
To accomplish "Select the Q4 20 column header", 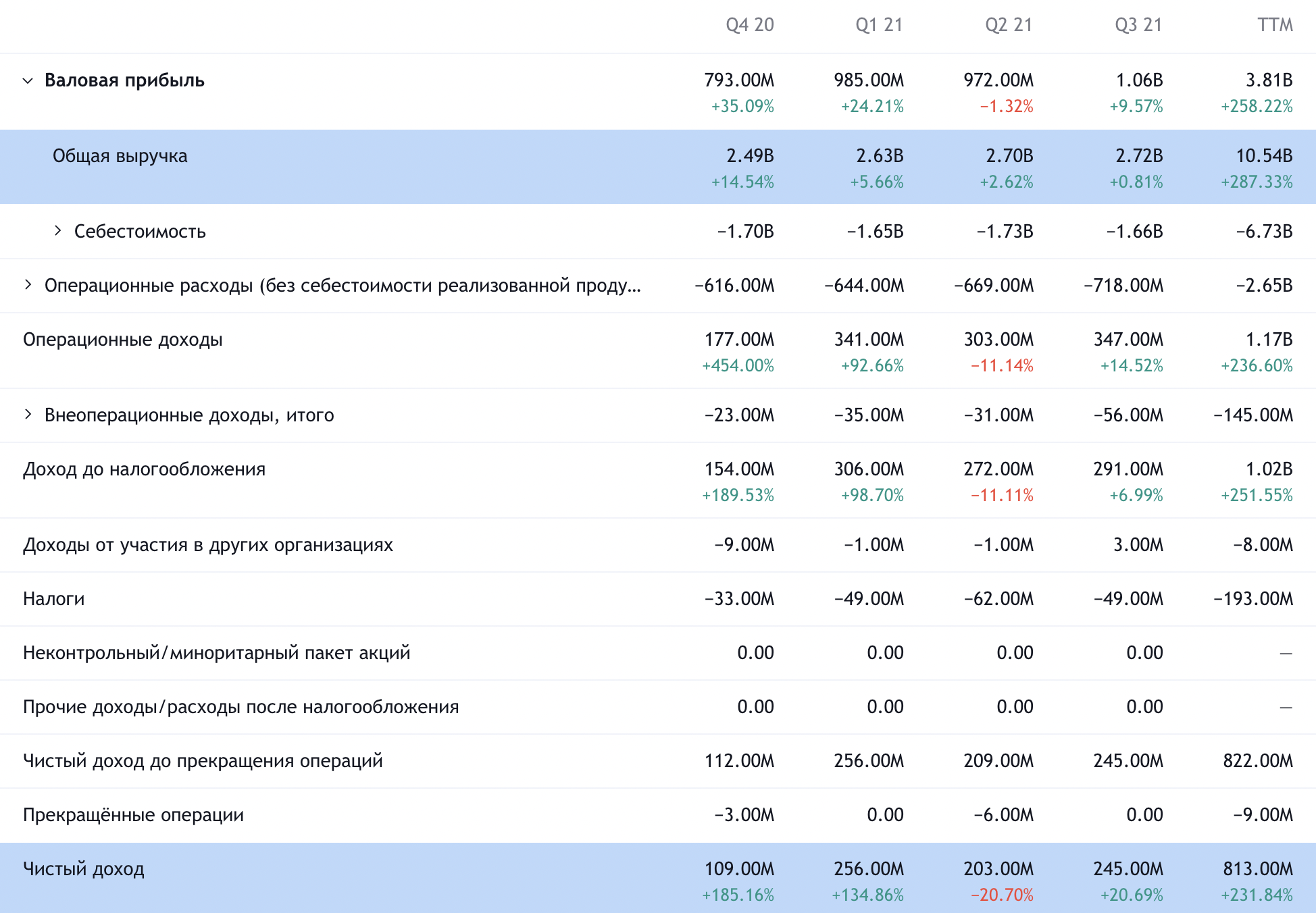I will point(749,25).
